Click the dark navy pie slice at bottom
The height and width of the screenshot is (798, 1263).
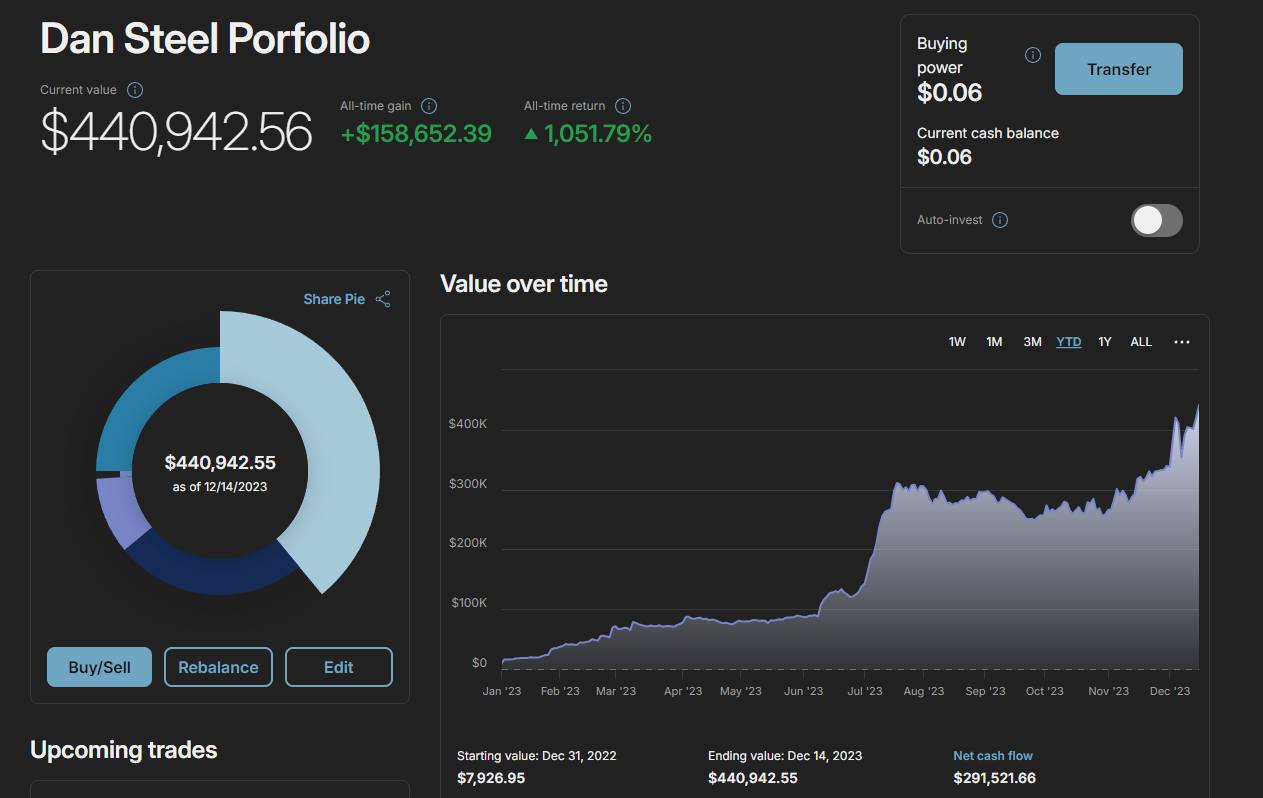[x=210, y=570]
